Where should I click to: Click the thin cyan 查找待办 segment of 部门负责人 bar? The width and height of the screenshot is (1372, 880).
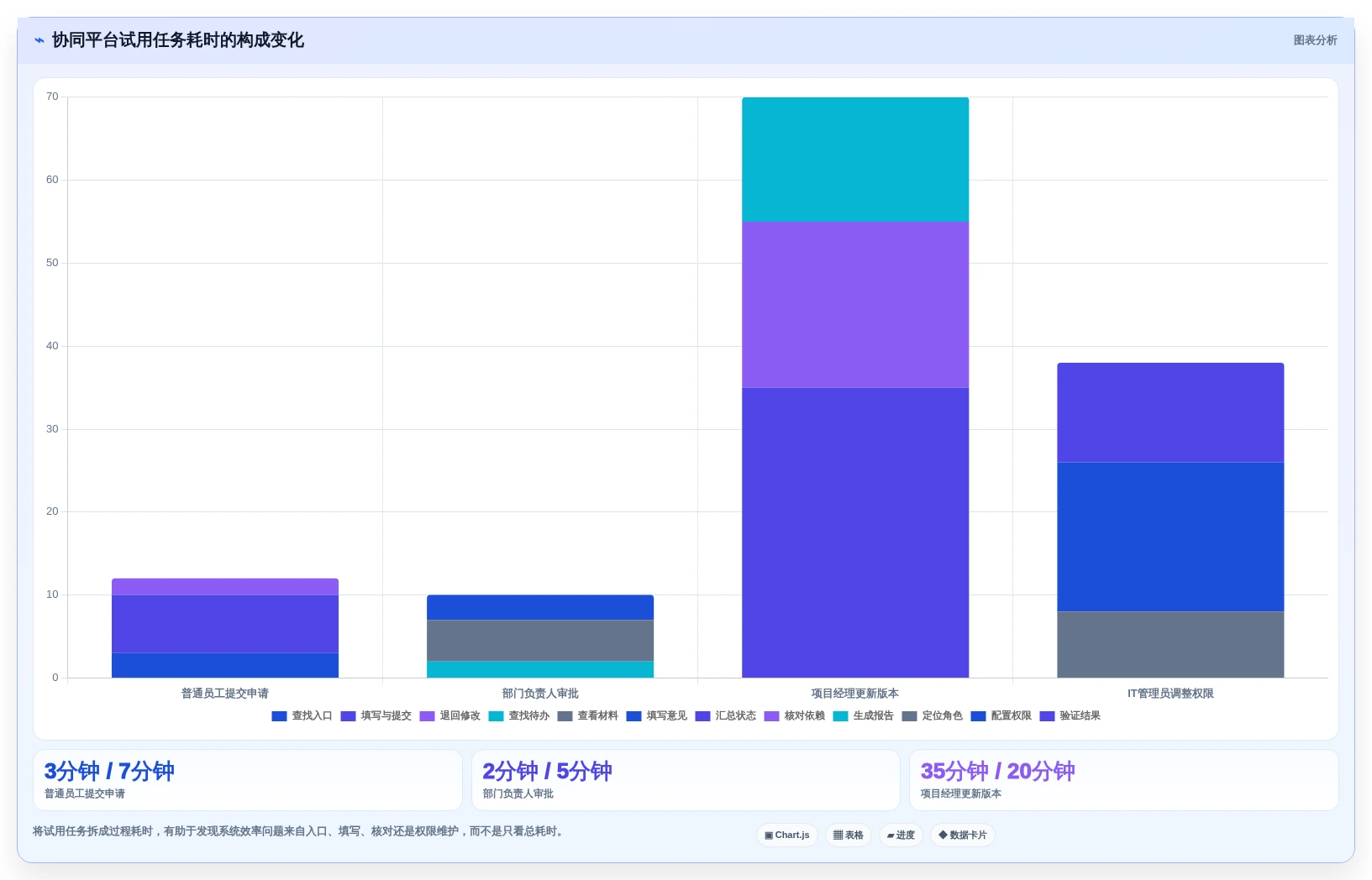[540, 669]
